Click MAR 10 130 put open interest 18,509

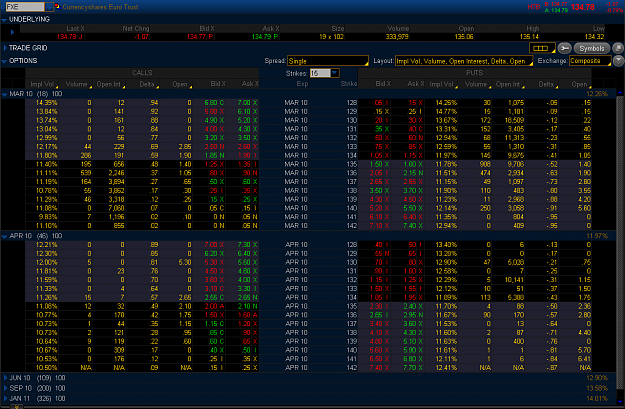[x=513, y=120]
